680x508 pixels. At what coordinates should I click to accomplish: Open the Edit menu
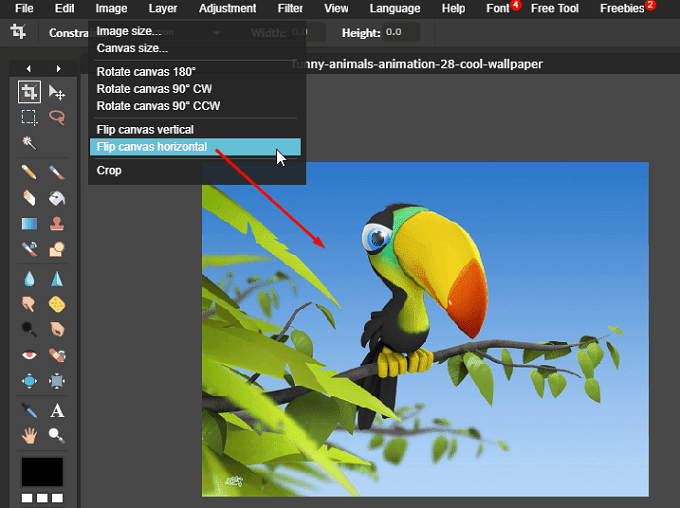click(64, 8)
